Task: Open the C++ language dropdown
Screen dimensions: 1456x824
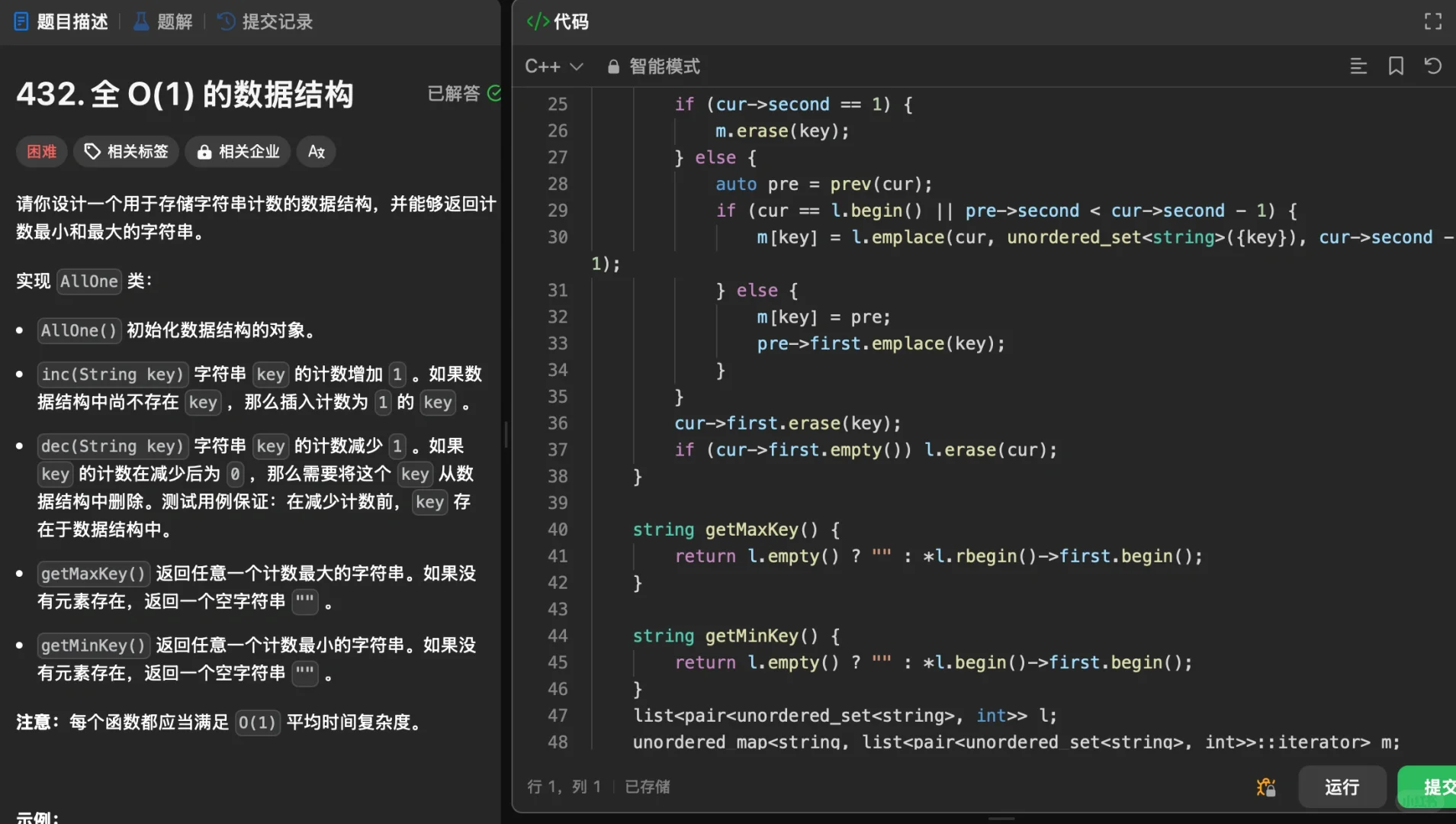Action: [554, 66]
